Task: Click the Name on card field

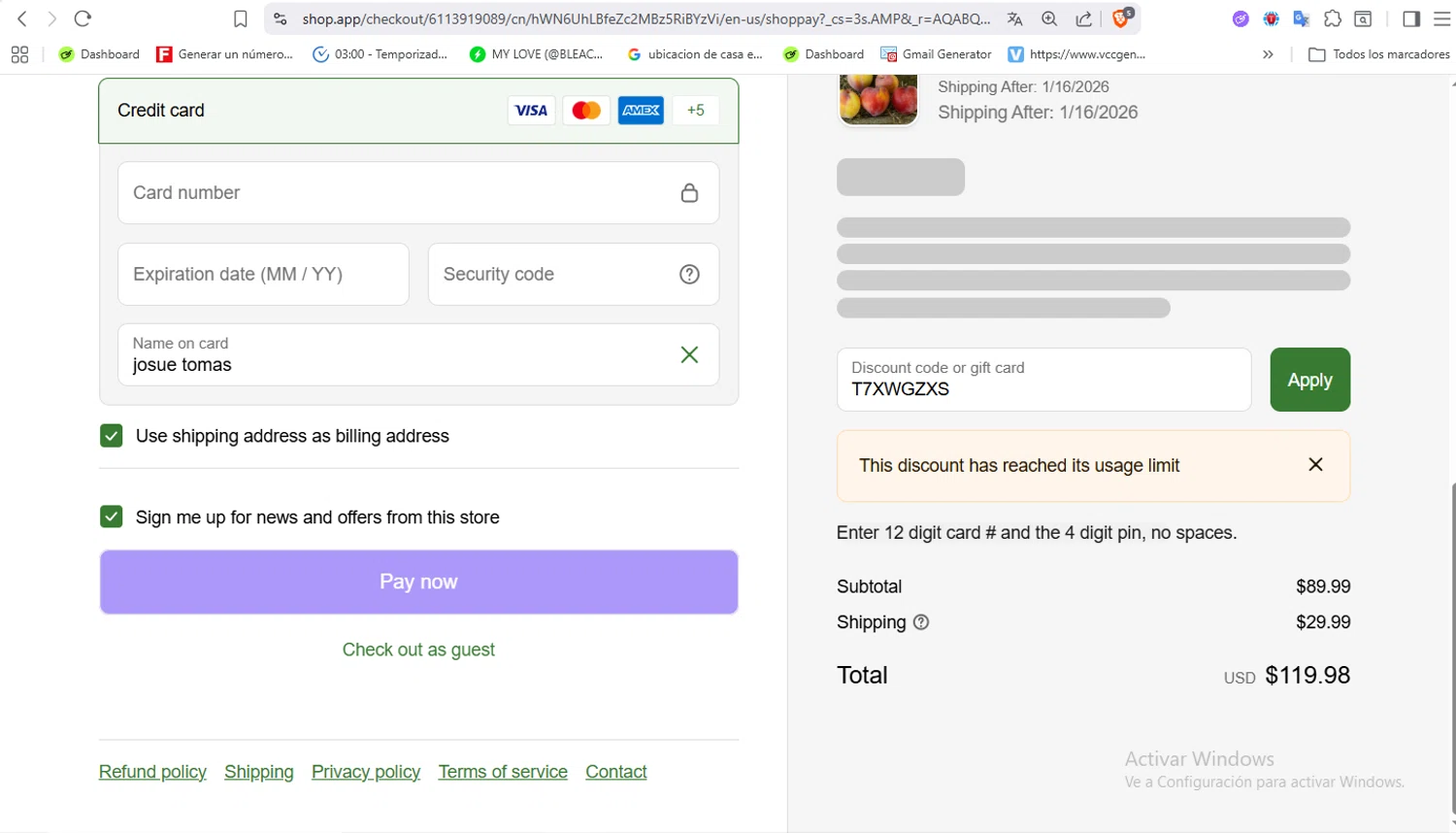Action: [418, 355]
